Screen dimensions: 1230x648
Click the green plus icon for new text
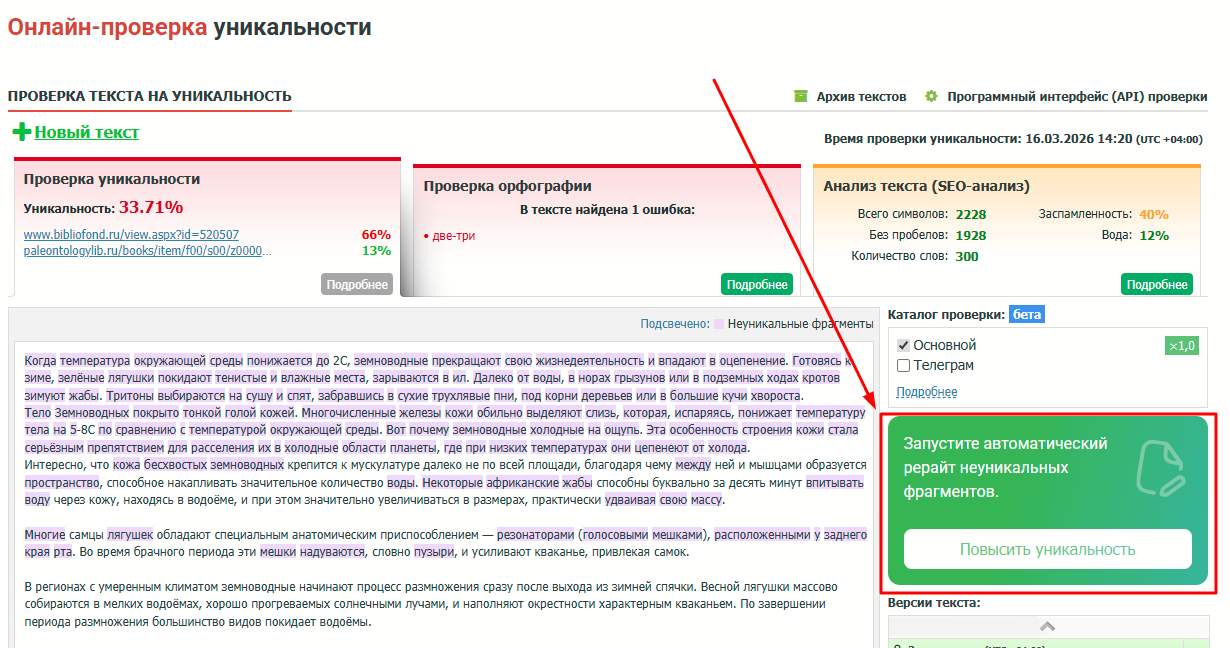(22, 132)
